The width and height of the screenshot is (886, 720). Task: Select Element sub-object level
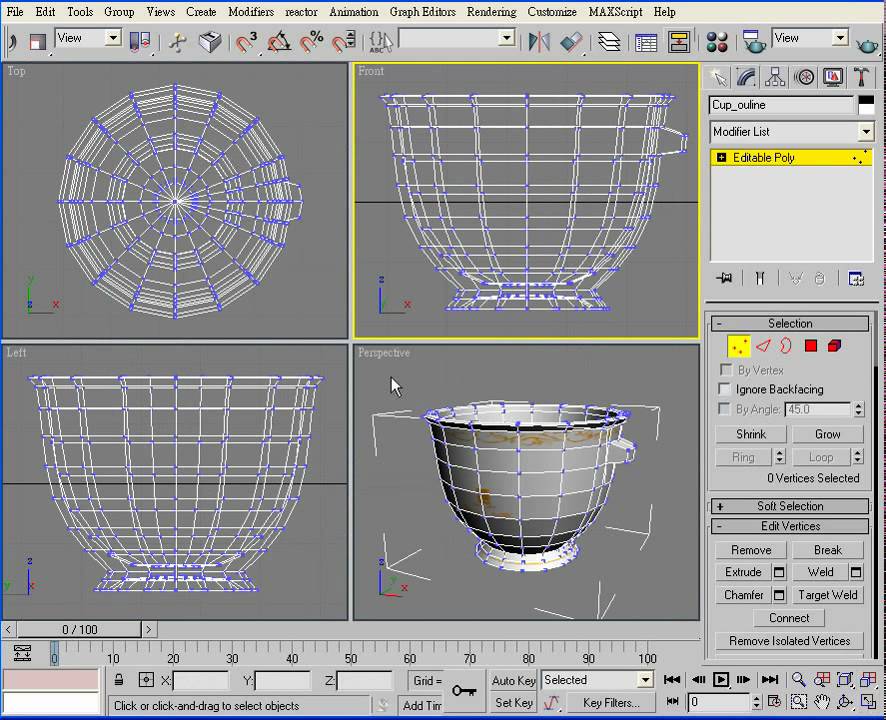(835, 346)
